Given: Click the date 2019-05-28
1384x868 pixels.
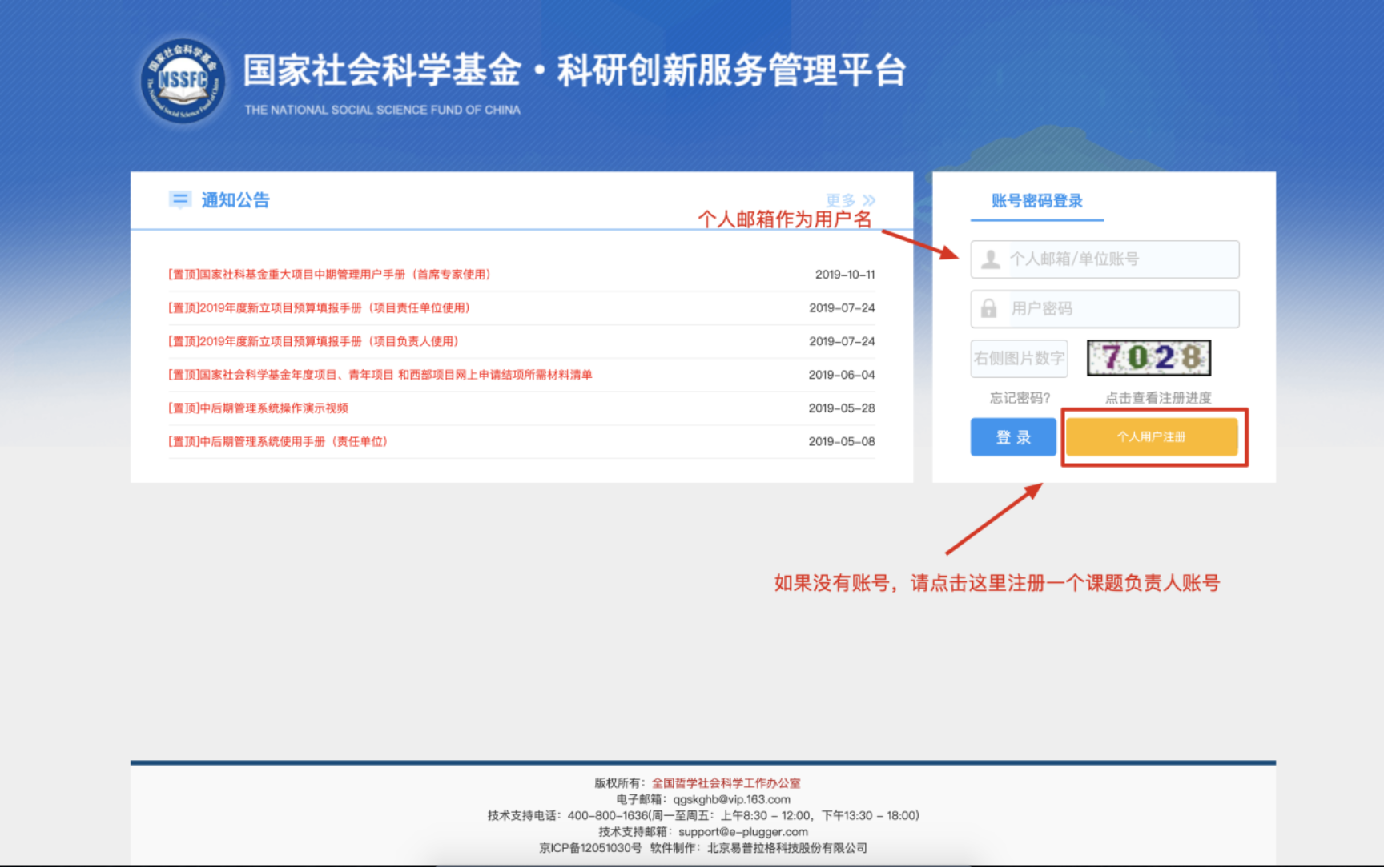Looking at the screenshot, I should click(842, 408).
